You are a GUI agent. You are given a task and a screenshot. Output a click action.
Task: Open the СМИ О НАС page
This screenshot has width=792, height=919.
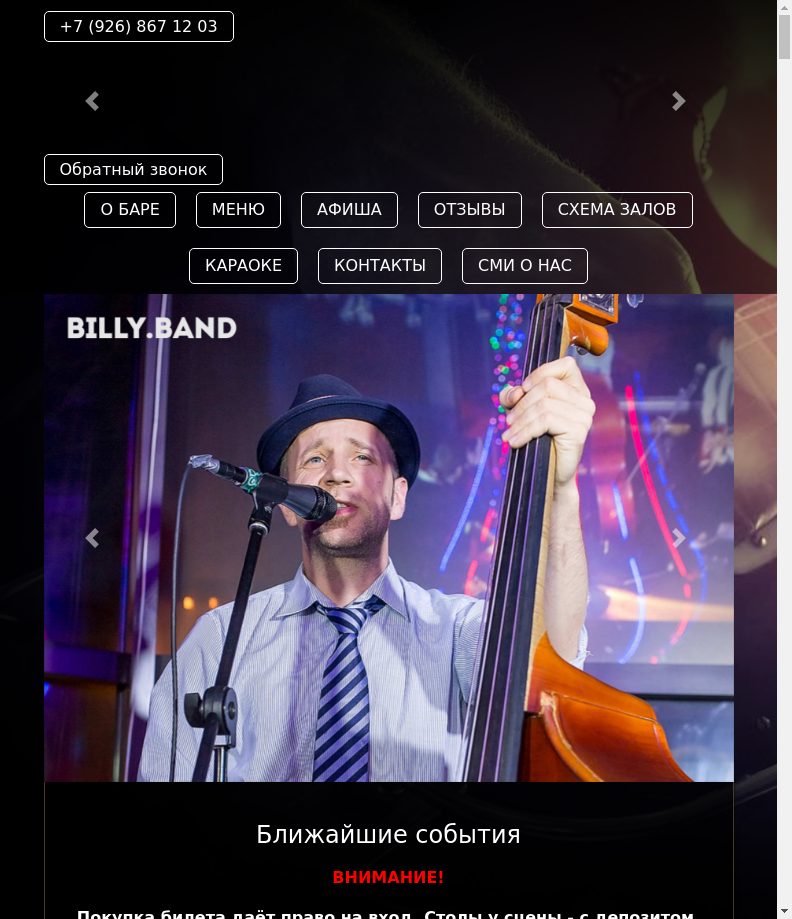click(525, 266)
